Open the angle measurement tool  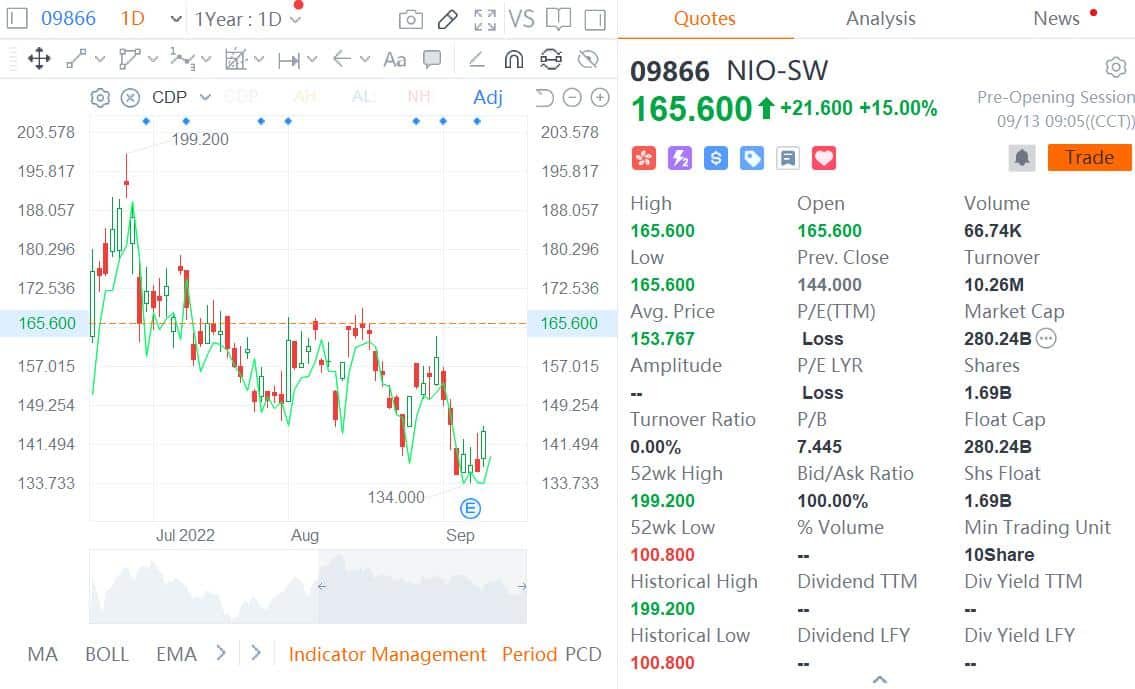pyautogui.click(x=476, y=59)
